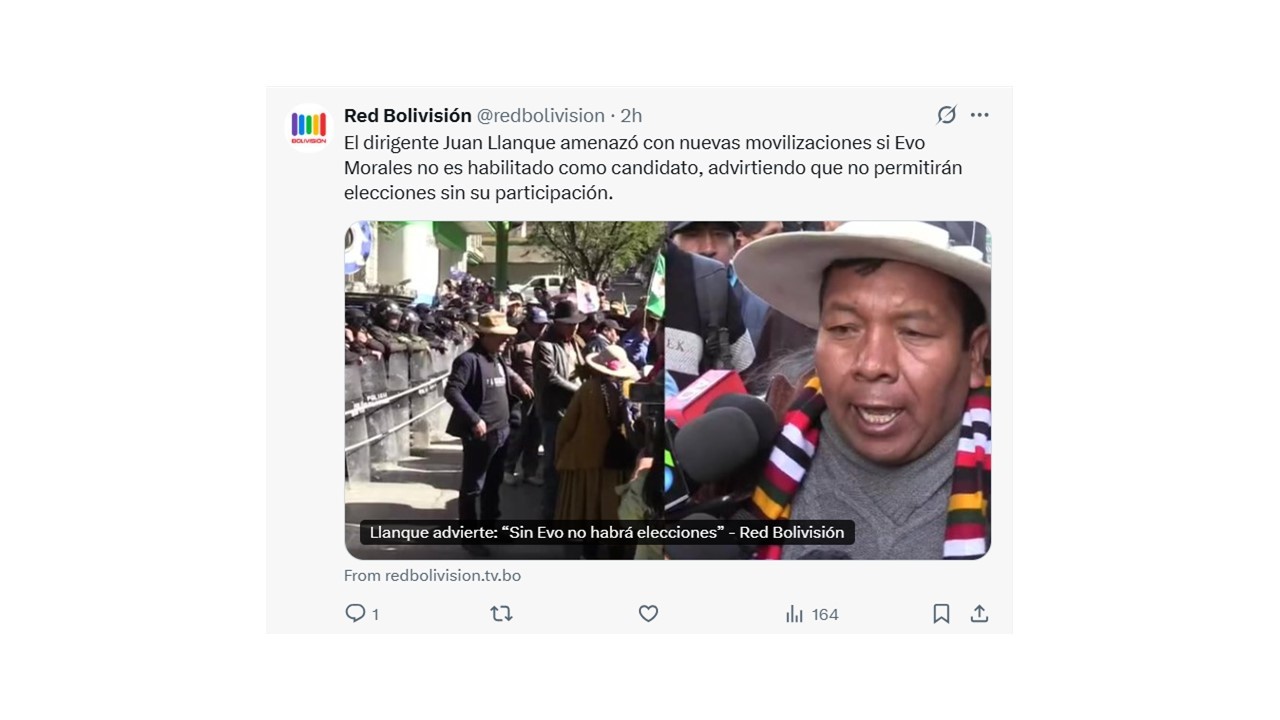The height and width of the screenshot is (720, 1280).
Task: Click the red microphone in the photo
Action: (x=703, y=393)
